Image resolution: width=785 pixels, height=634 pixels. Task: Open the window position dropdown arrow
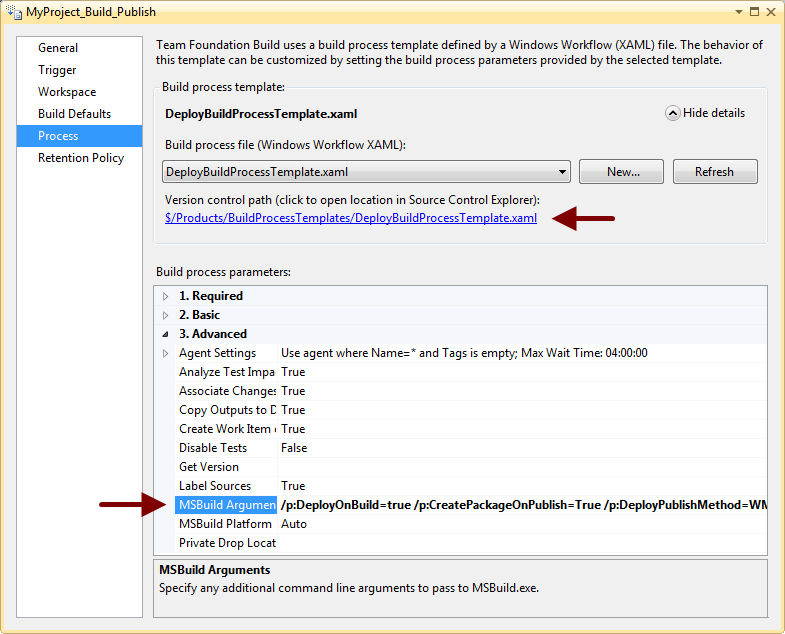click(738, 12)
